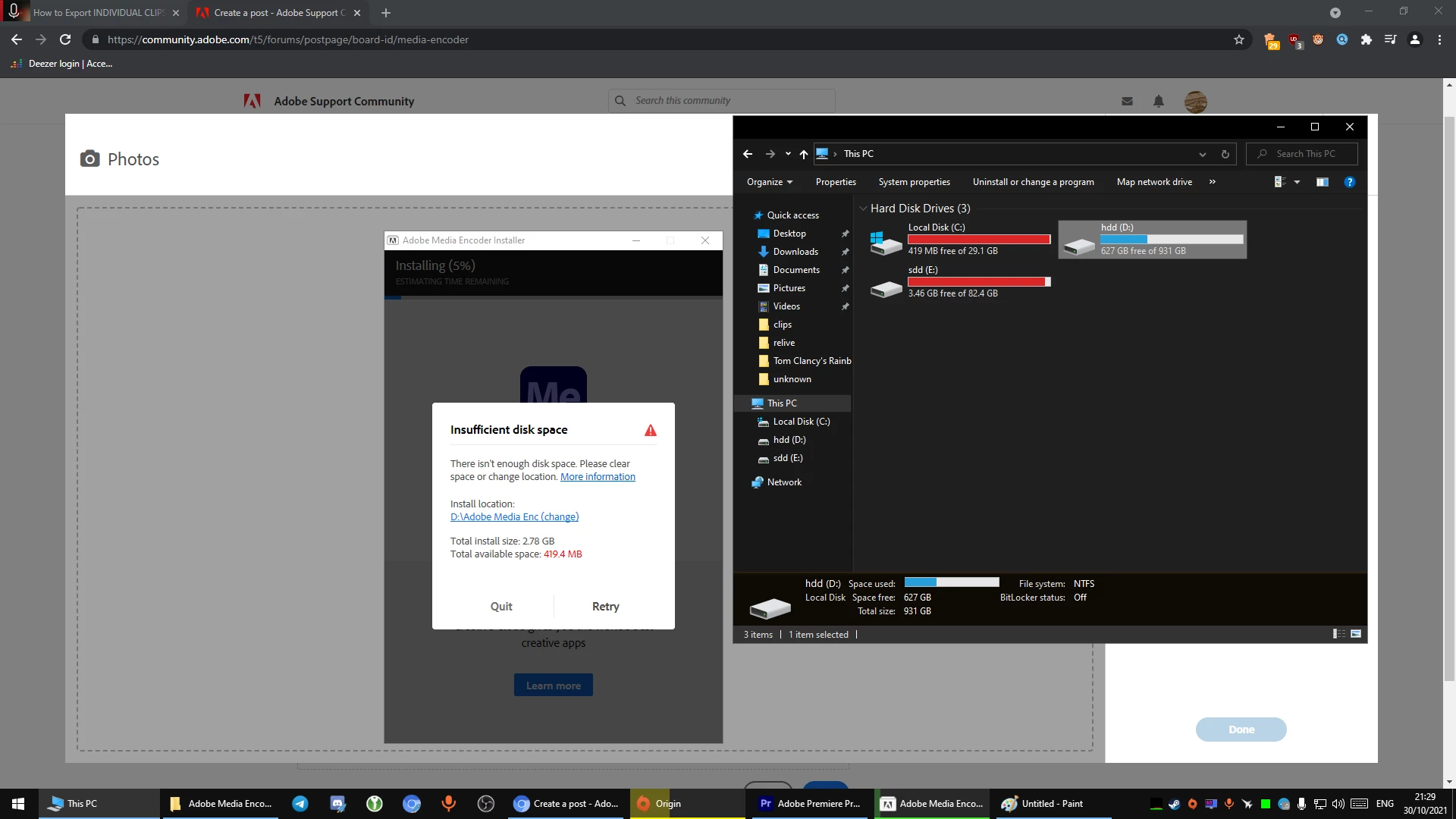Reload the page in Chrome
The height and width of the screenshot is (819, 1456).
click(x=65, y=39)
